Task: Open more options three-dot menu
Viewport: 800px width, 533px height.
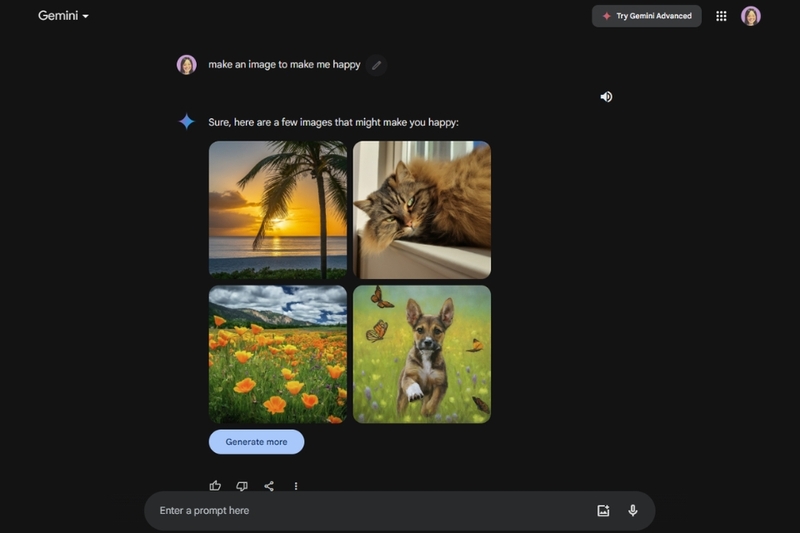Action: coord(296,486)
